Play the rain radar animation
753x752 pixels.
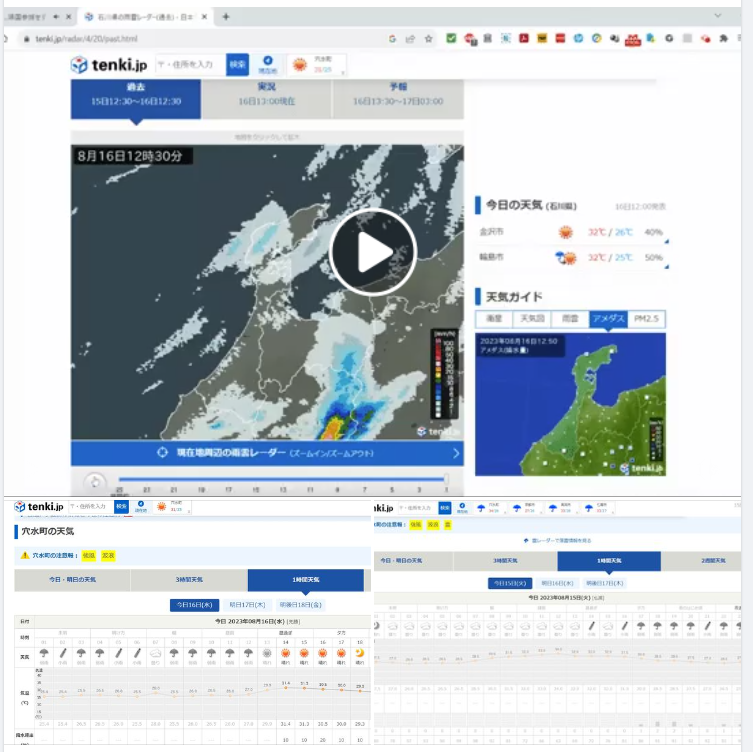(x=372, y=252)
